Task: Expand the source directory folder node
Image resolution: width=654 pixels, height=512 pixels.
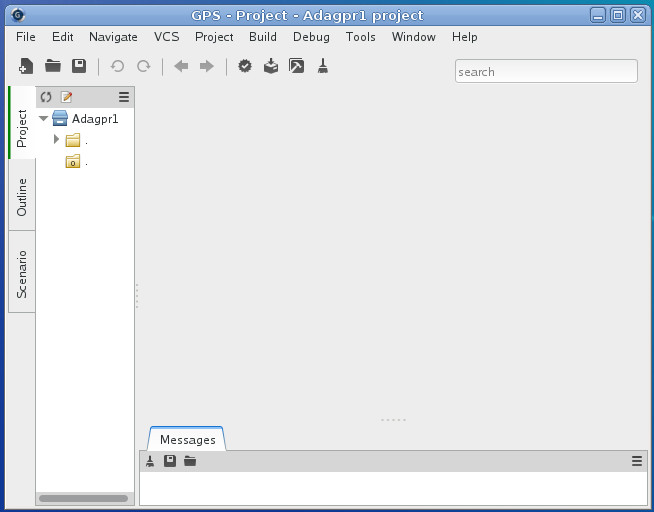Action: 56,139
